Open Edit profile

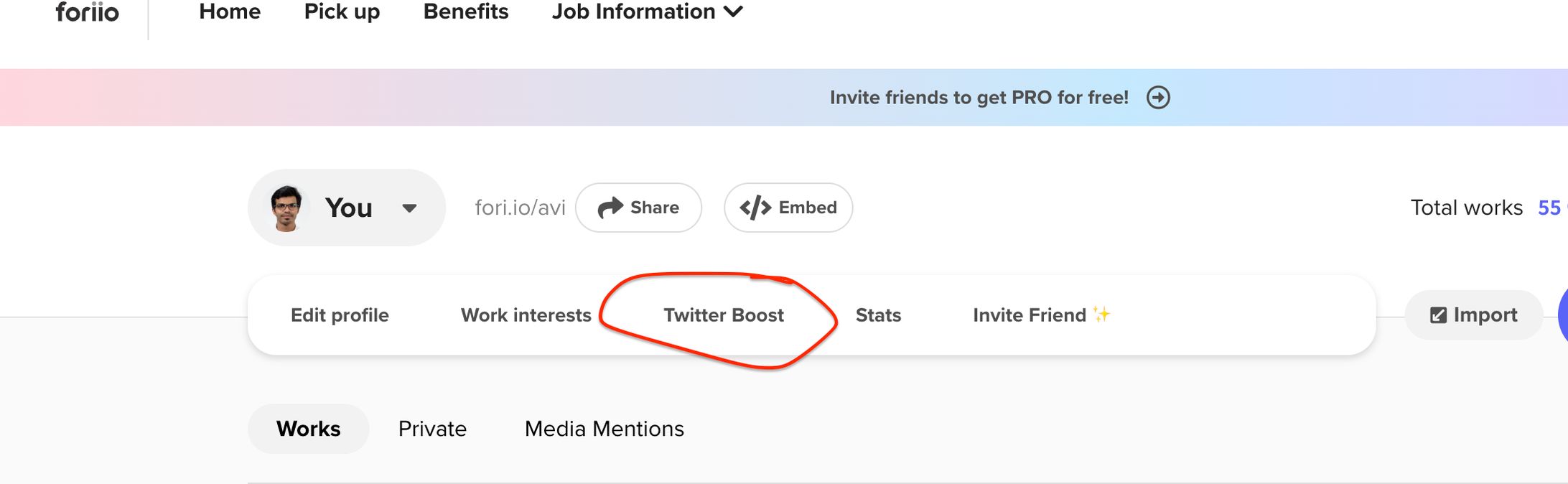pos(340,315)
